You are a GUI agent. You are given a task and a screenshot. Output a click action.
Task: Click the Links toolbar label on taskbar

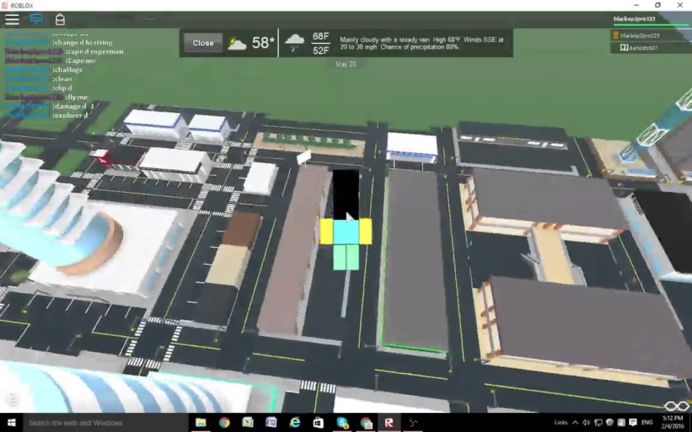tap(560, 423)
